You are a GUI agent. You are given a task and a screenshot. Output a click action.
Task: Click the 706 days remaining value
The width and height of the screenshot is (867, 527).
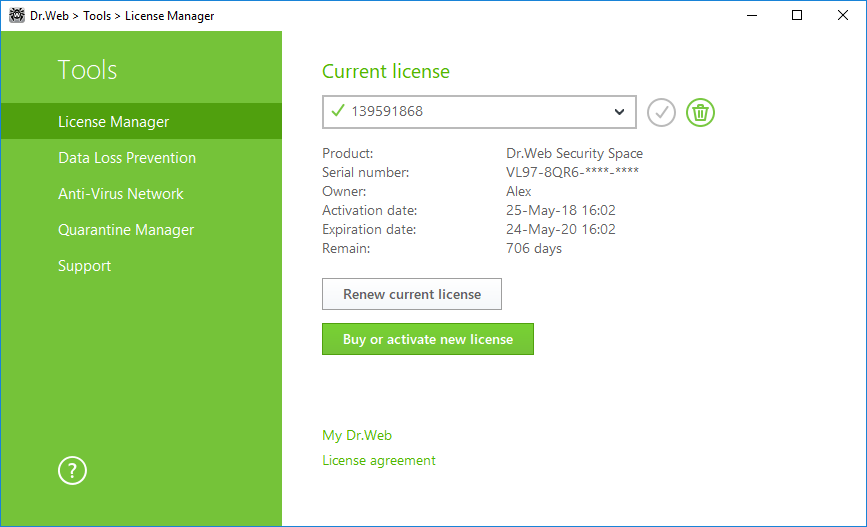pyautogui.click(x=534, y=248)
